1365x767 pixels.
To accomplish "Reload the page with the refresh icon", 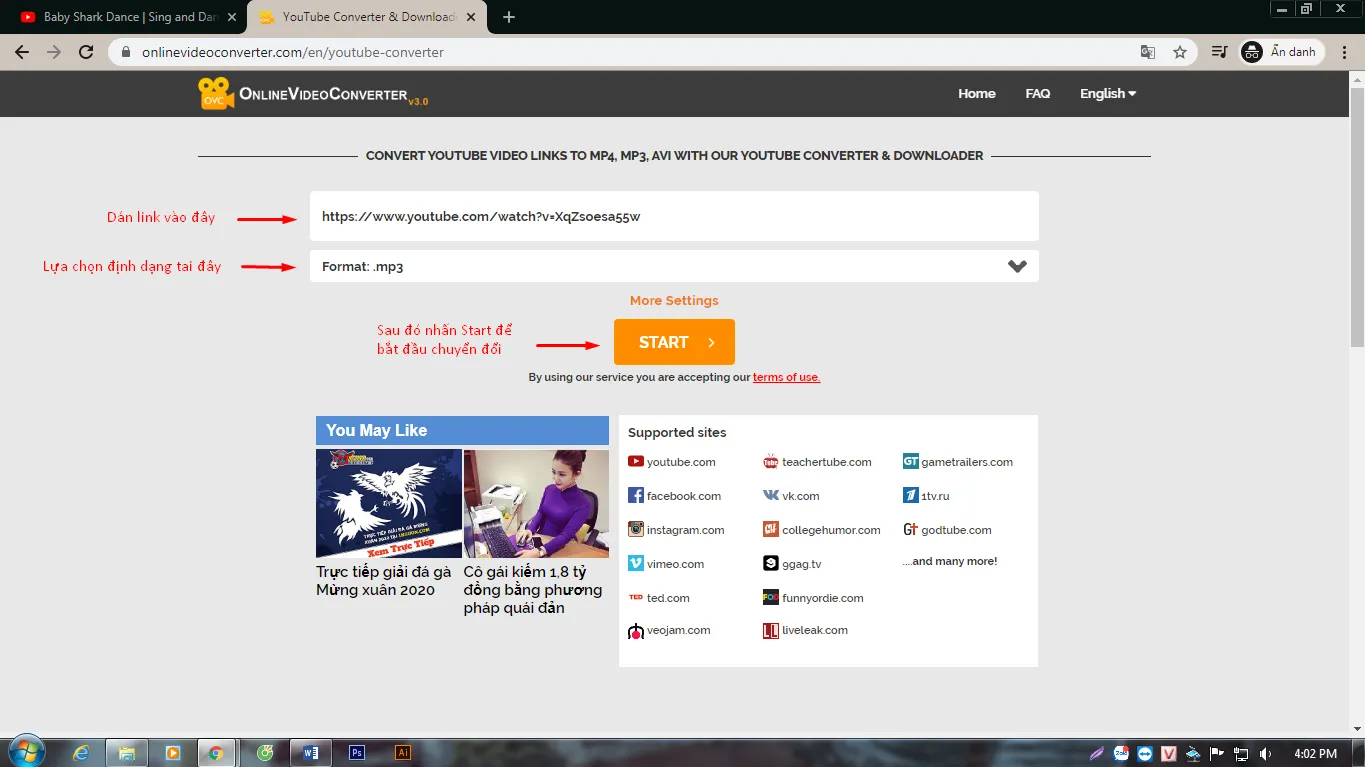I will [86, 52].
